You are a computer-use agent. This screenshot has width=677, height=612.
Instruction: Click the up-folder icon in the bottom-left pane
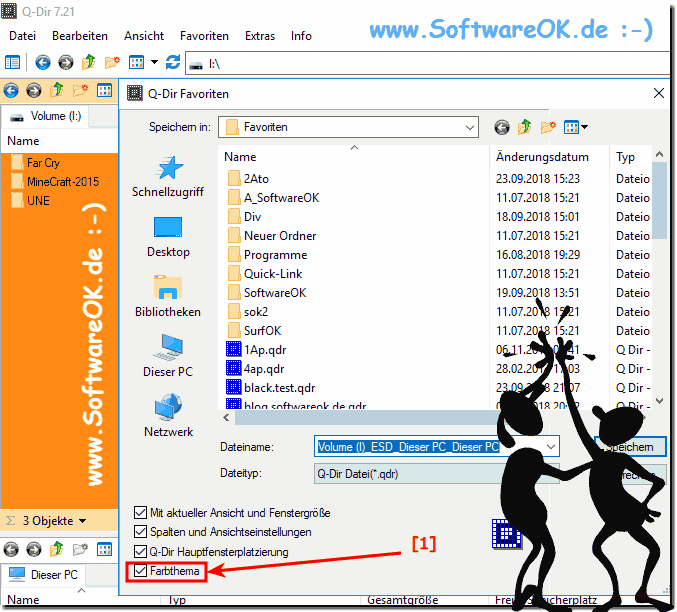point(57,549)
